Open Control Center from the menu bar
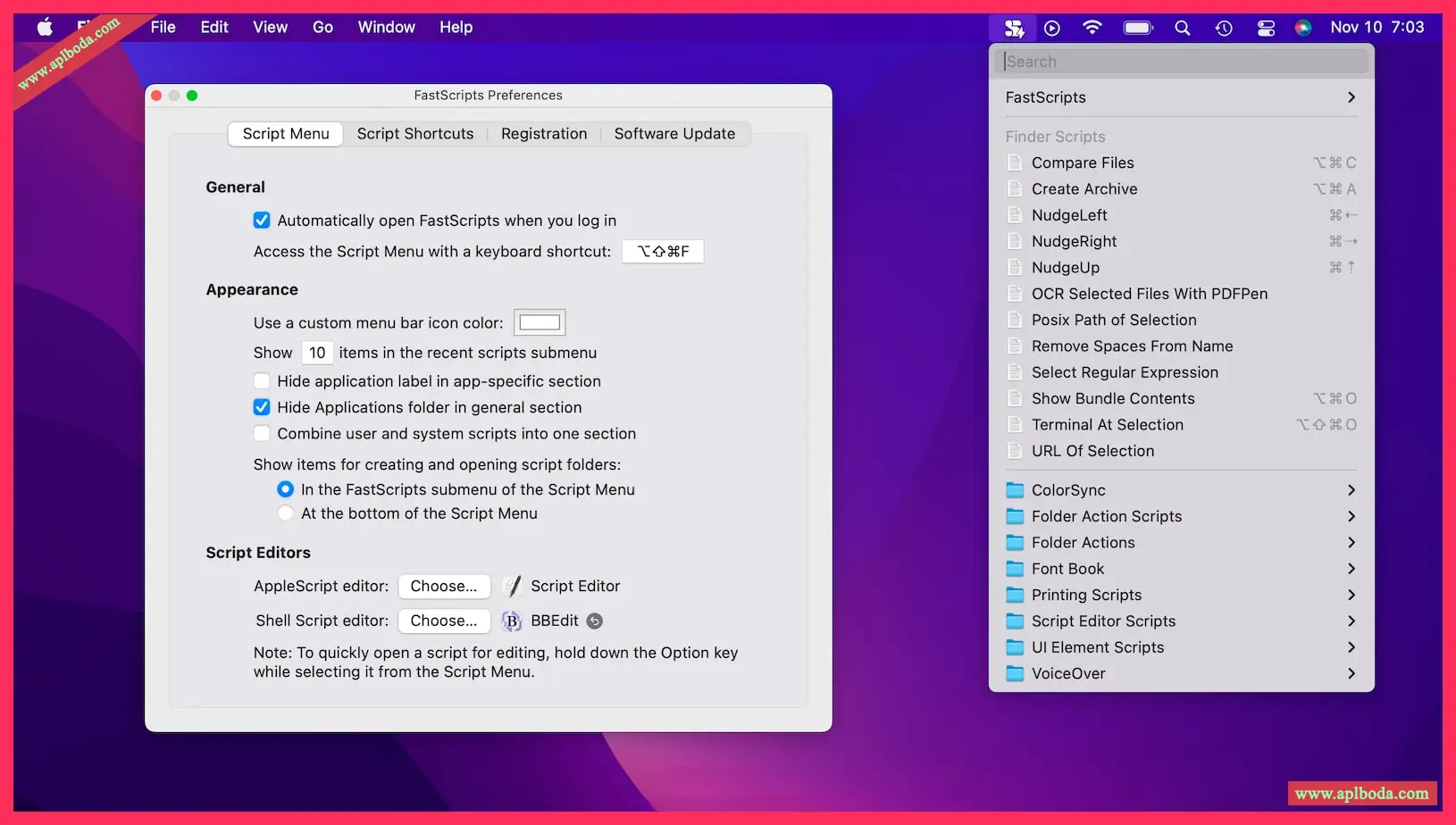Image resolution: width=1456 pixels, height=825 pixels. point(1265,28)
